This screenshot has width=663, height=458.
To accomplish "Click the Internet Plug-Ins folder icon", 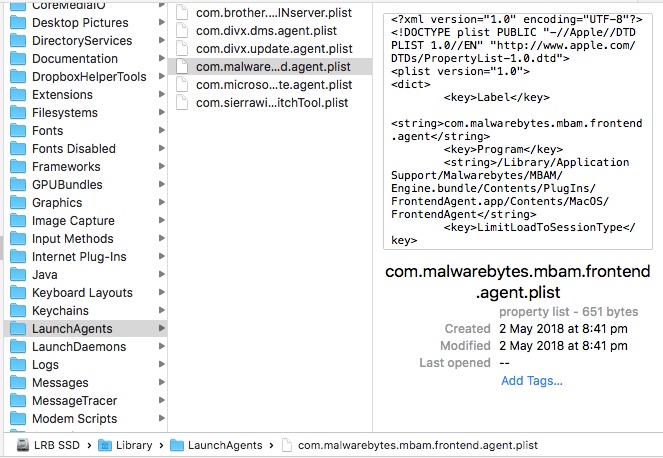I will click(x=18, y=257).
